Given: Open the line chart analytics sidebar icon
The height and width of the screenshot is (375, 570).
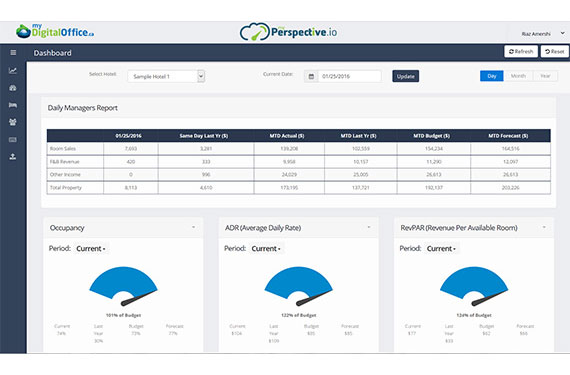Looking at the screenshot, I should 13,70.
